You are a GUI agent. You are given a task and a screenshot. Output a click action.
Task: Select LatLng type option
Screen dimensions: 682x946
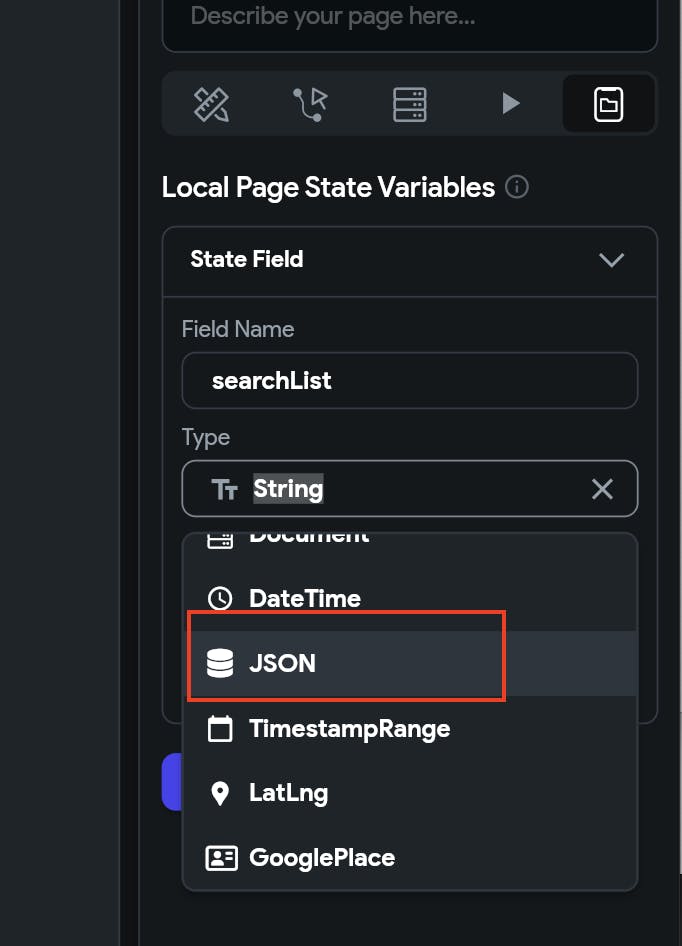(x=288, y=793)
